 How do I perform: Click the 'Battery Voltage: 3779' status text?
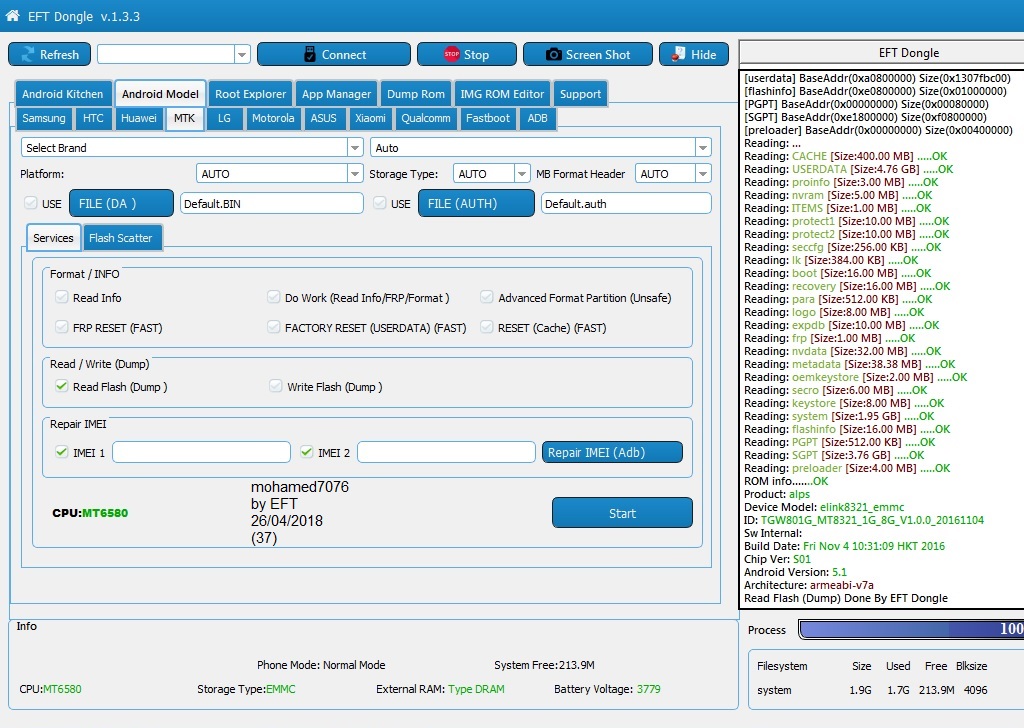point(607,689)
